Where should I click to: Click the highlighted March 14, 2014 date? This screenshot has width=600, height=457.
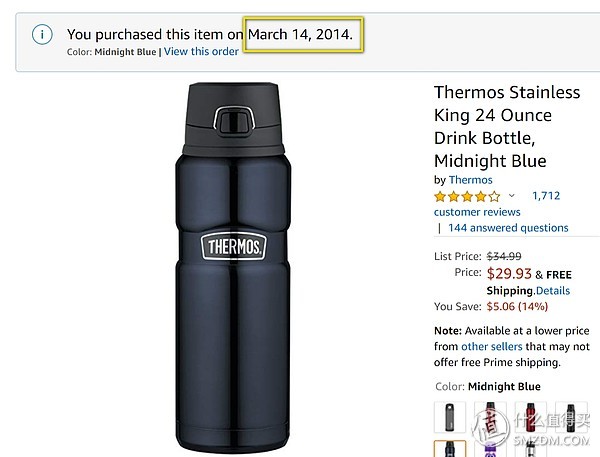coord(300,34)
